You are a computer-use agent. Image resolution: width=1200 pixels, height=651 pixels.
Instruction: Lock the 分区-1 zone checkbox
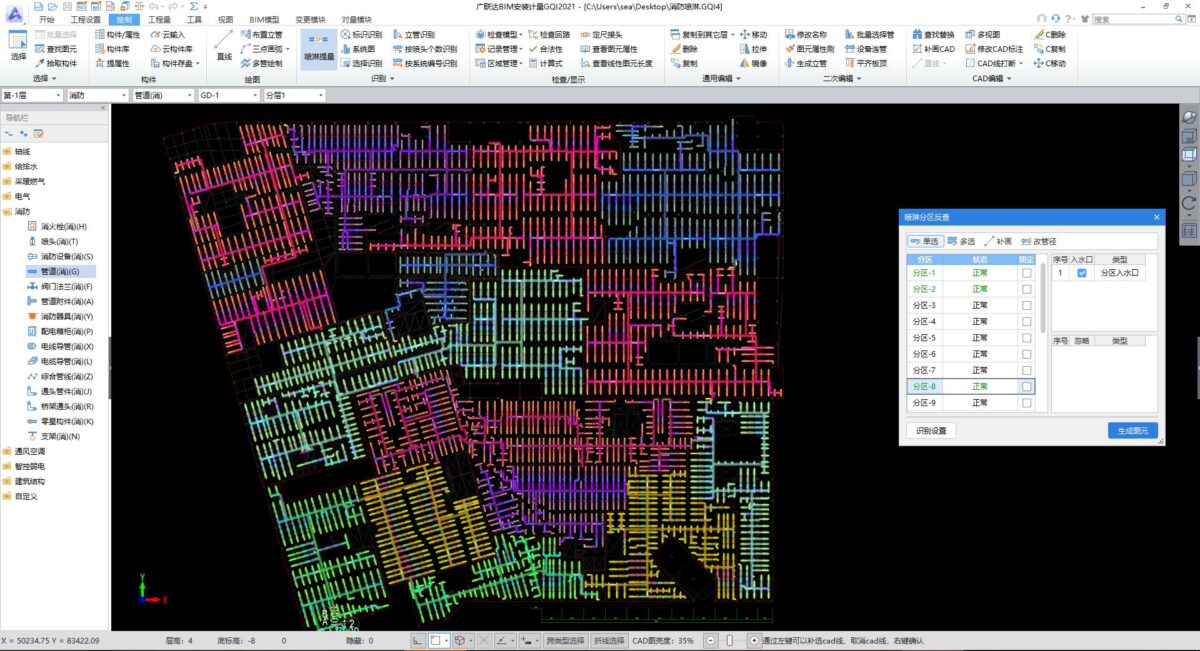coord(1026,273)
